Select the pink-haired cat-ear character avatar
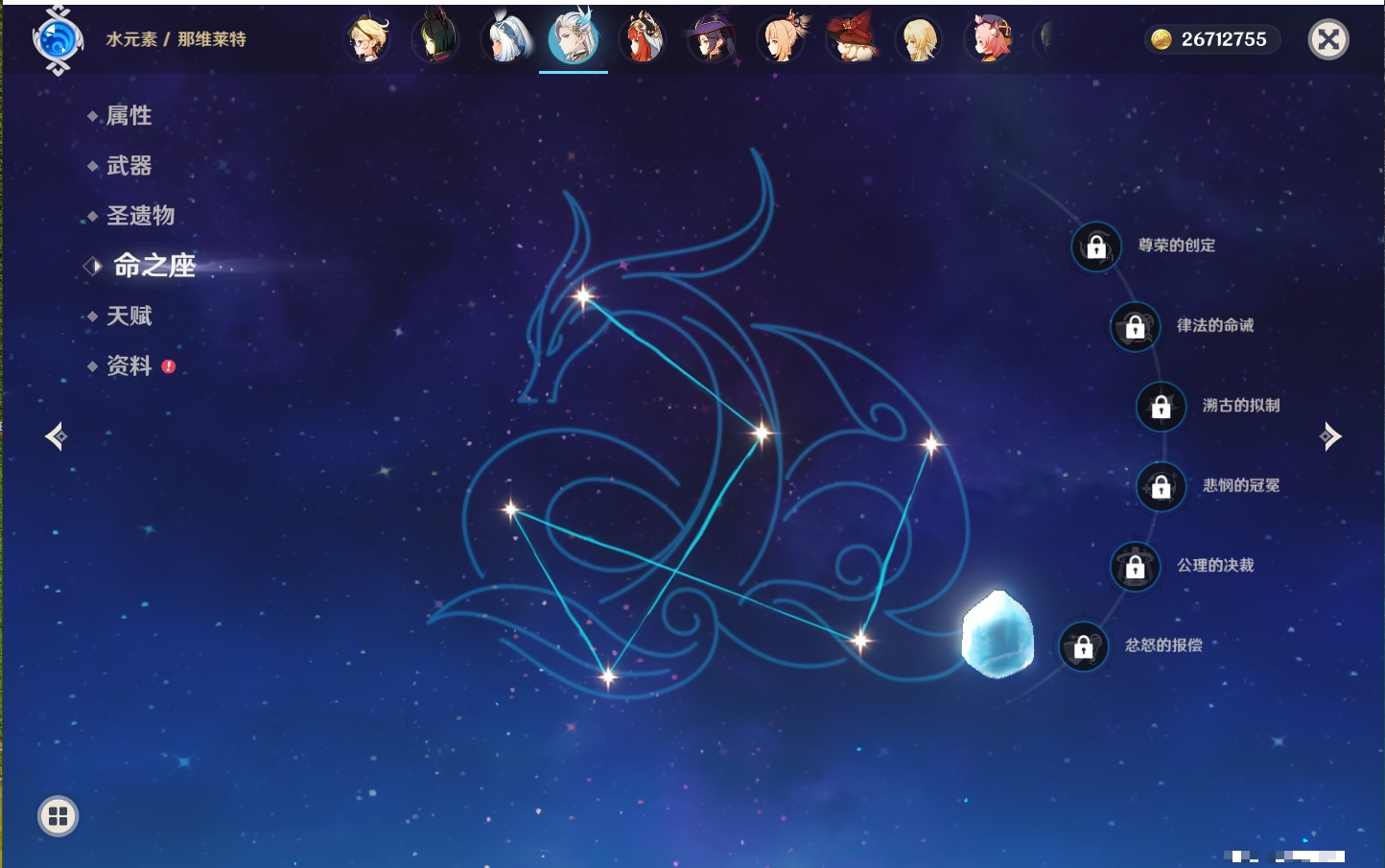The image size is (1385, 868). pos(990,39)
